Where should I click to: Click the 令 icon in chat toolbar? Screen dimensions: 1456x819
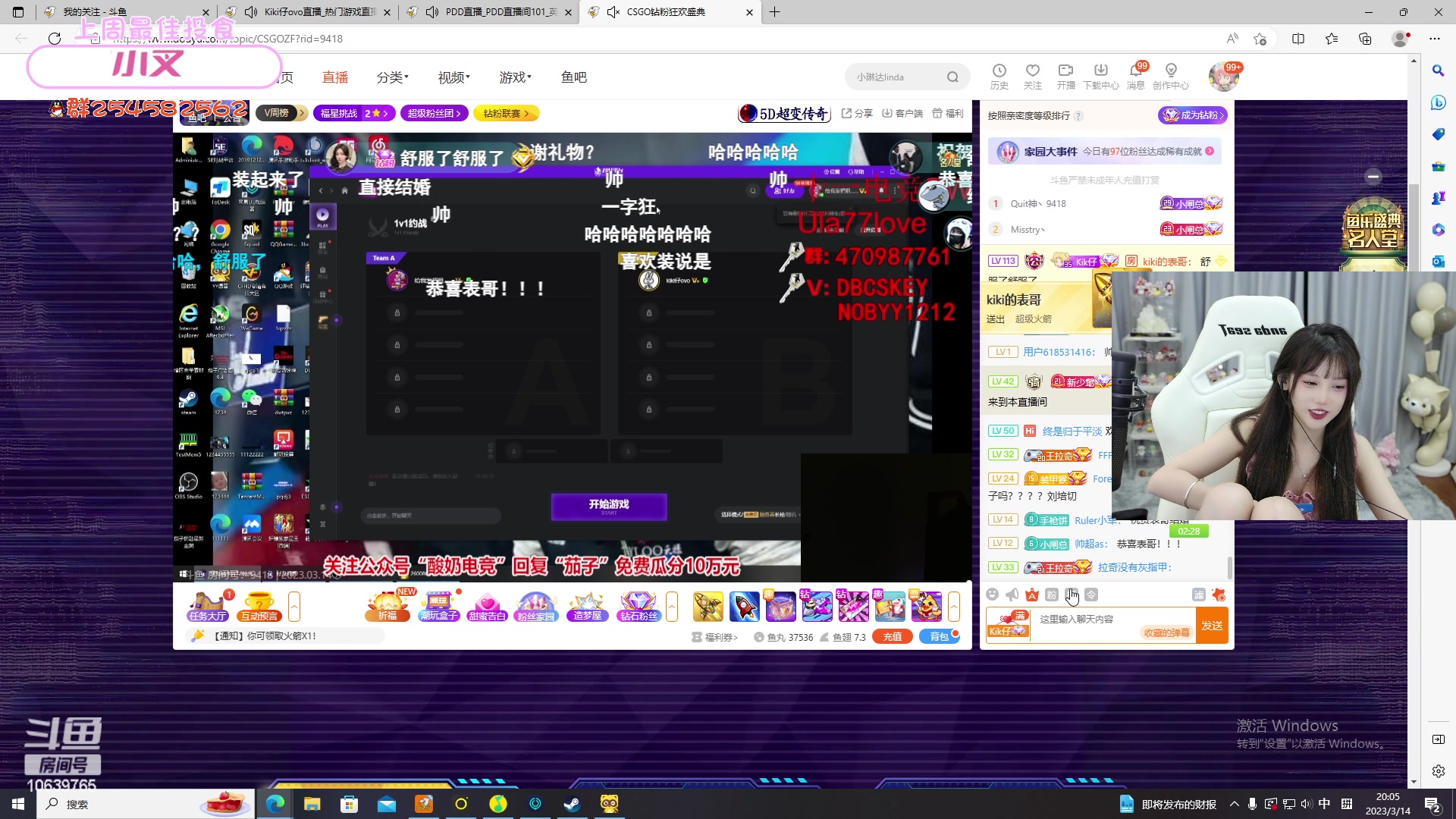1090,595
